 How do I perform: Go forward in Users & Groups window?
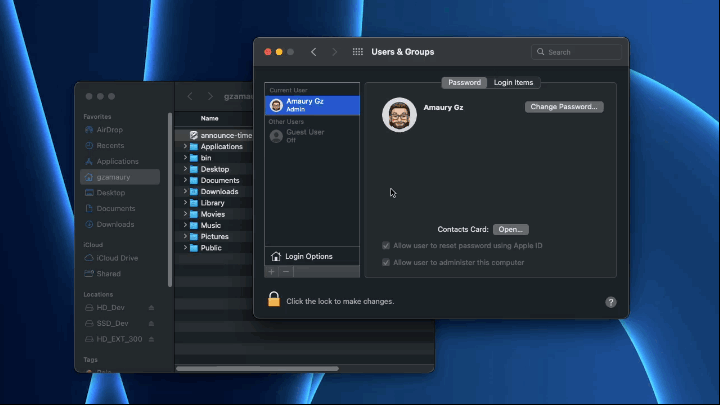334,52
